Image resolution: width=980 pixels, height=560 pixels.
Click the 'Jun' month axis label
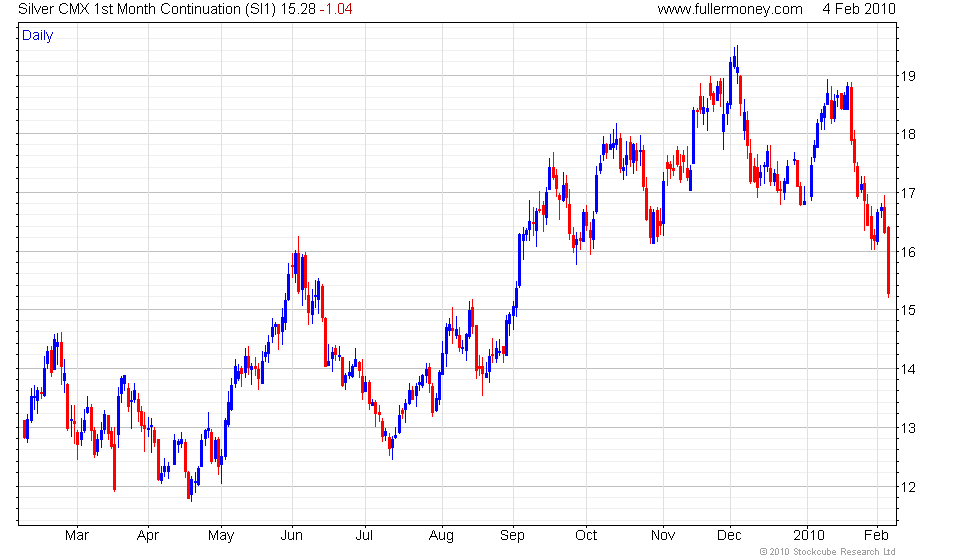pos(292,536)
